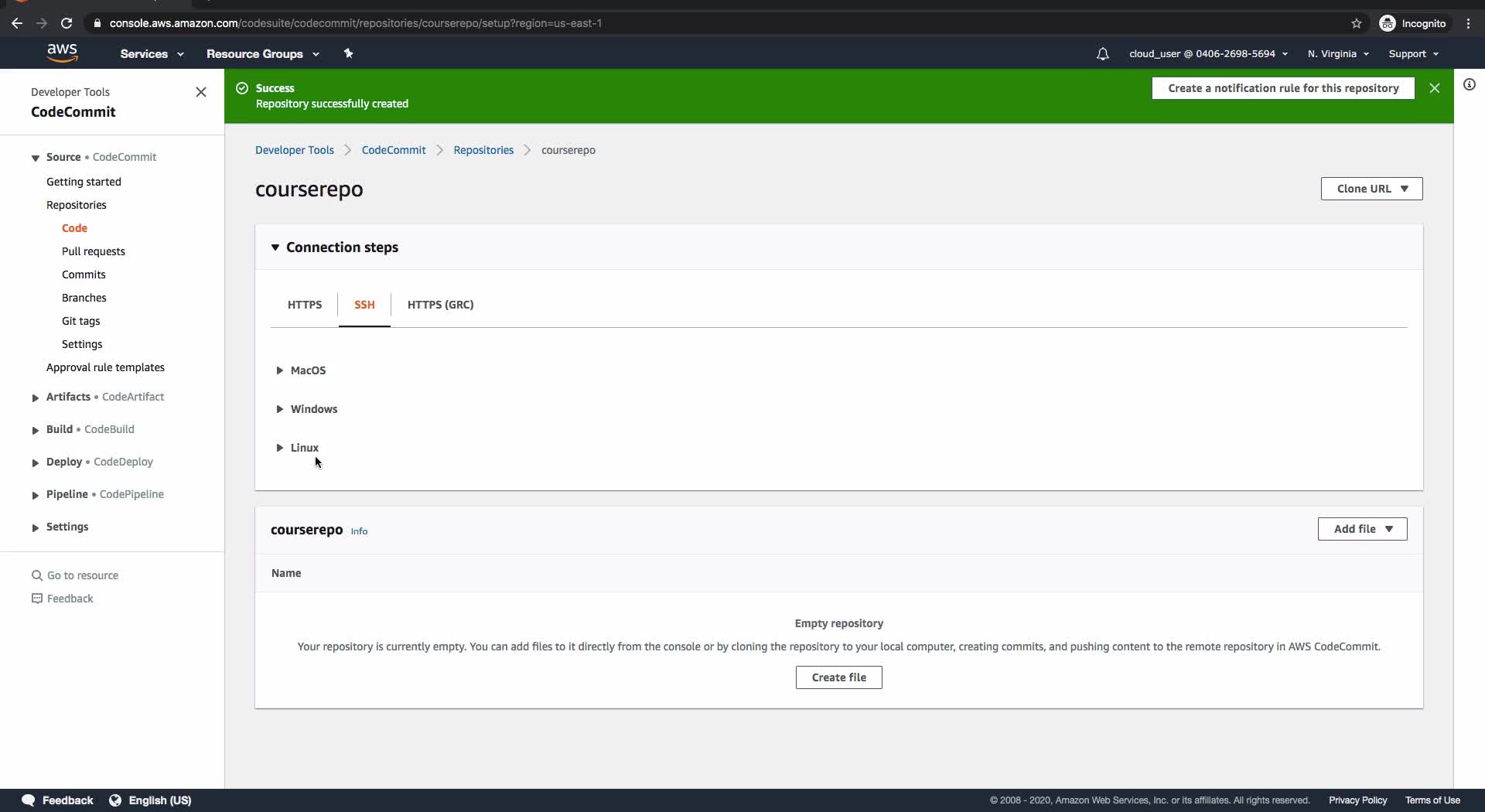Image resolution: width=1485 pixels, height=812 pixels.
Task: Click the sidebar Feedback comment icon
Action: pyautogui.click(x=36, y=599)
